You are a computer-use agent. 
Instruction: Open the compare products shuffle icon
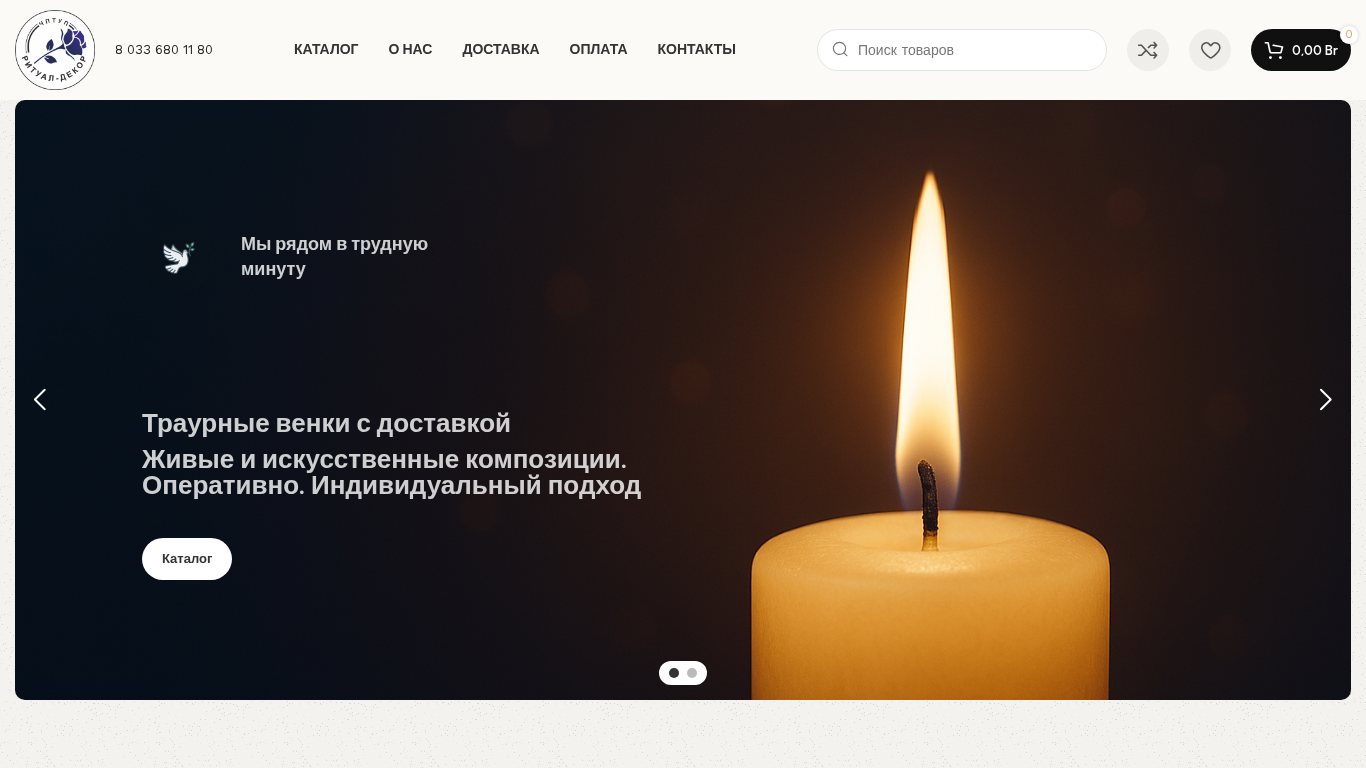point(1148,50)
